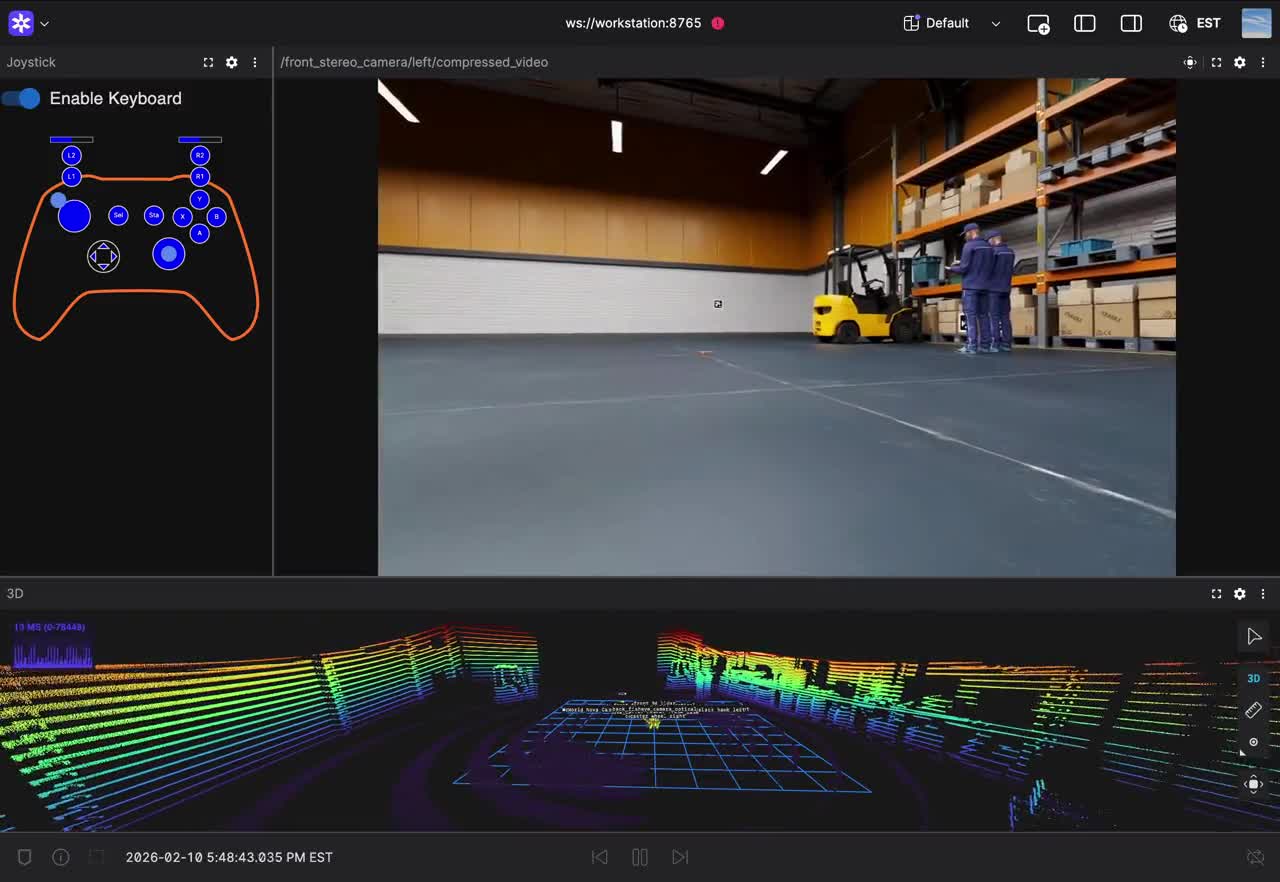Screen dimensions: 1280x882
Task: Open the Joystick panel more options menu
Action: (x=255, y=62)
